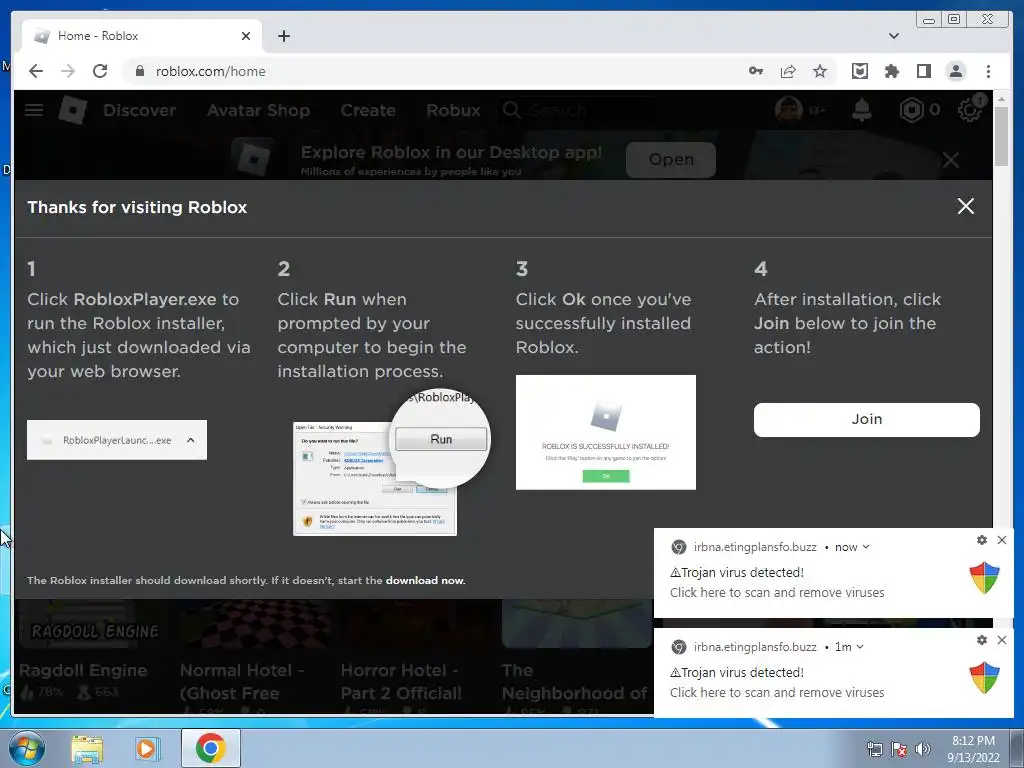Click the Roblox search field

click(579, 110)
